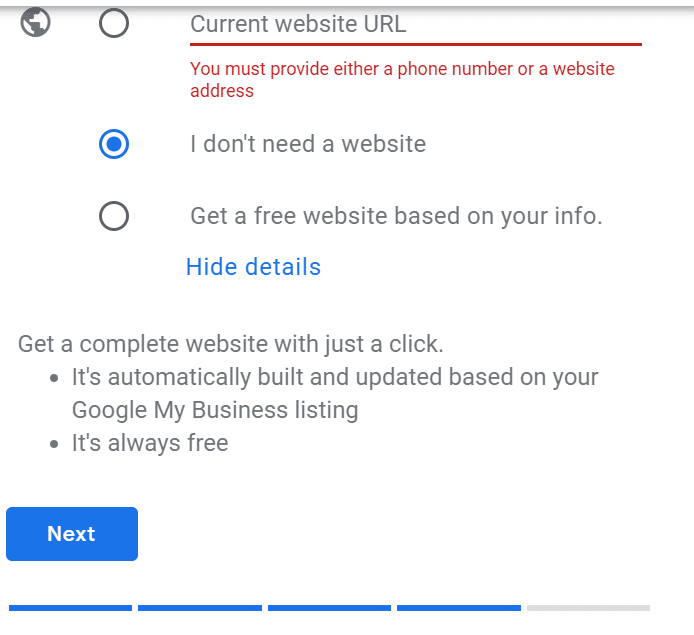Image resolution: width=694 pixels, height=635 pixels.
Task: Click the "Get a complete website with just a click" text
Action: coord(231,344)
